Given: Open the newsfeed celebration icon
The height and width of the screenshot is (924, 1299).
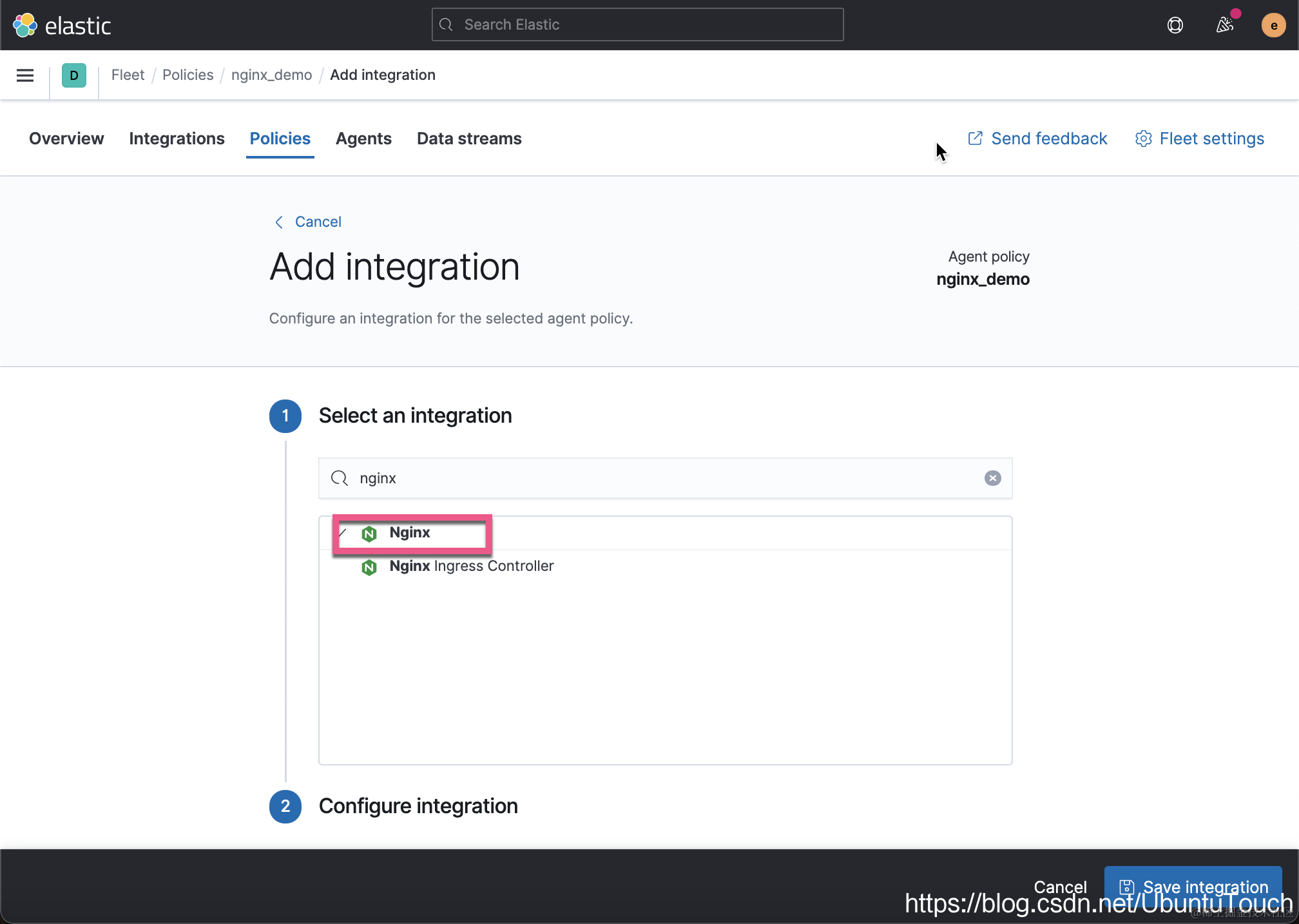Looking at the screenshot, I should [1224, 25].
